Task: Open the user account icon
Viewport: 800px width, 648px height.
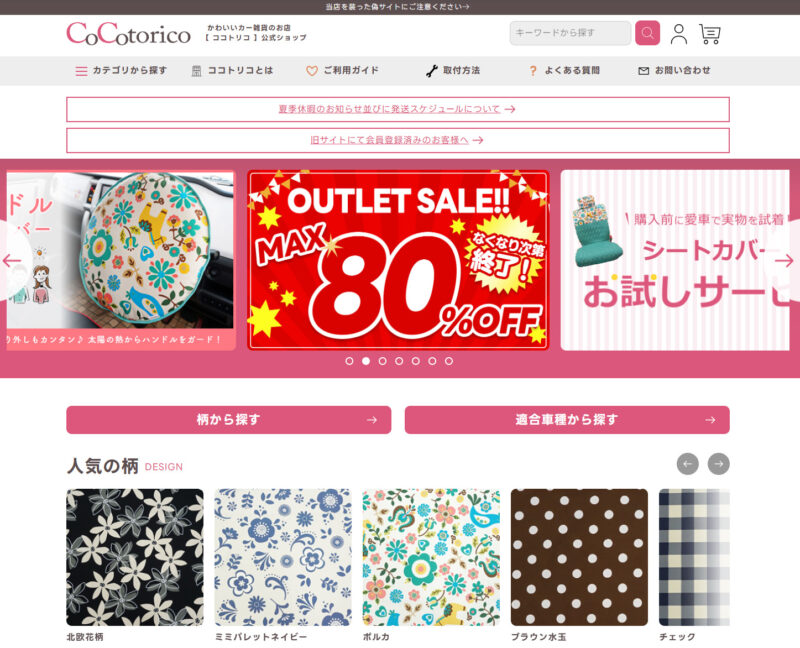Action: tap(679, 34)
